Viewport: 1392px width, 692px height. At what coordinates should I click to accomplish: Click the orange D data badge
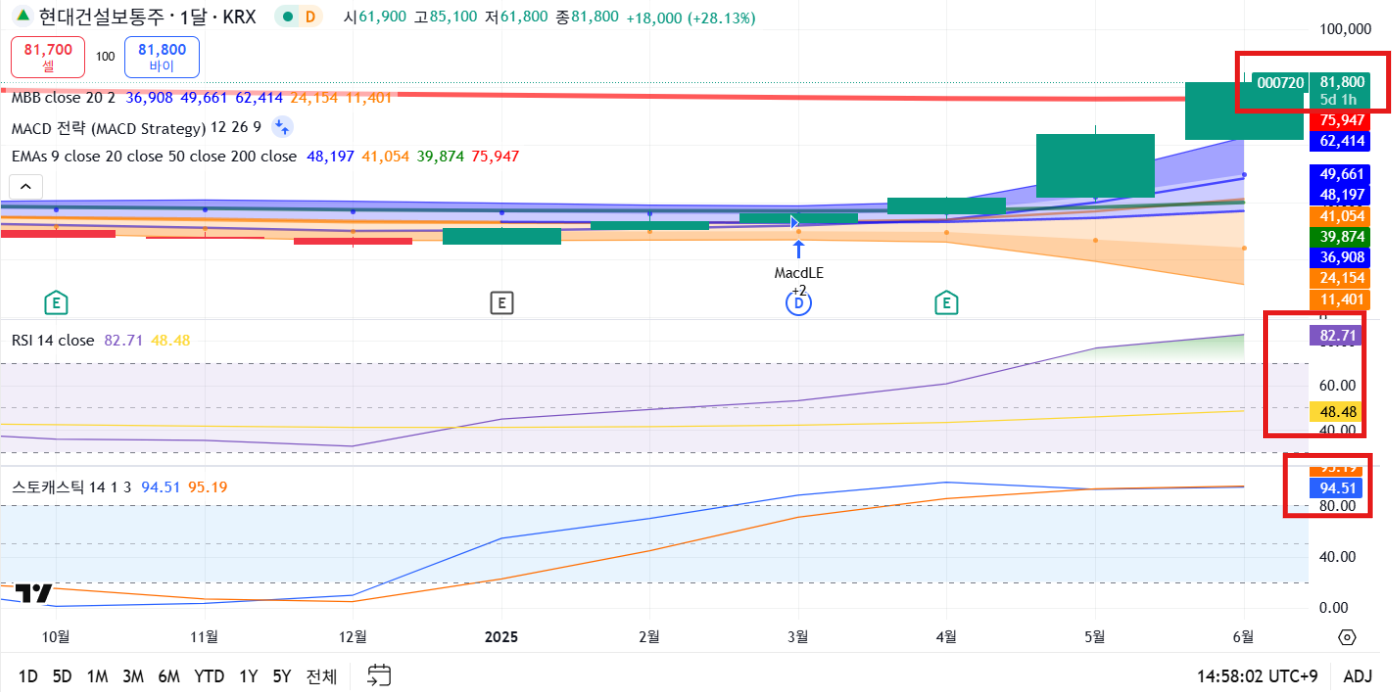pyautogui.click(x=311, y=17)
